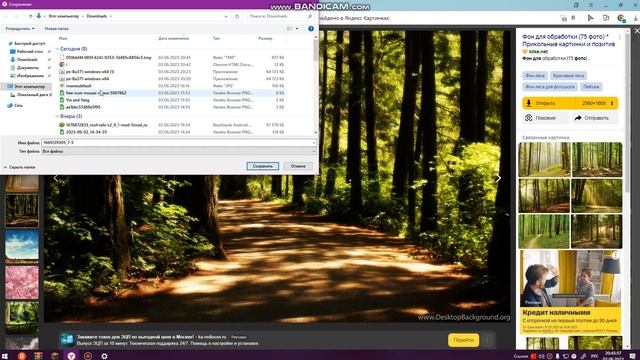Click the refresh icon beside address bar
The height and width of the screenshot is (360, 640).
pyautogui.click(x=237, y=16)
